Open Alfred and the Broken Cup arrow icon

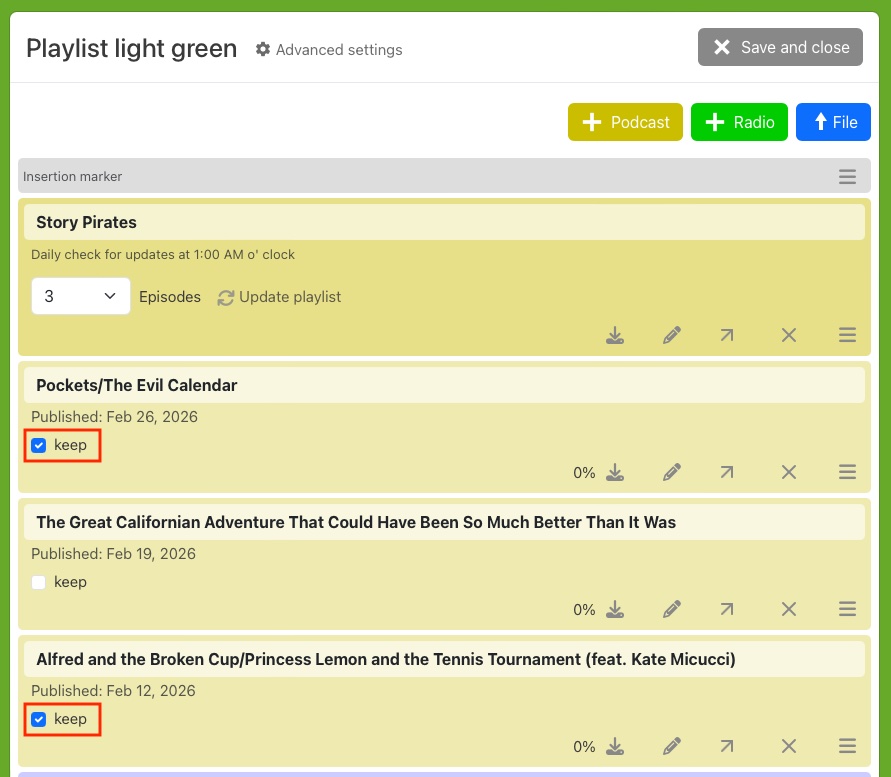(727, 746)
